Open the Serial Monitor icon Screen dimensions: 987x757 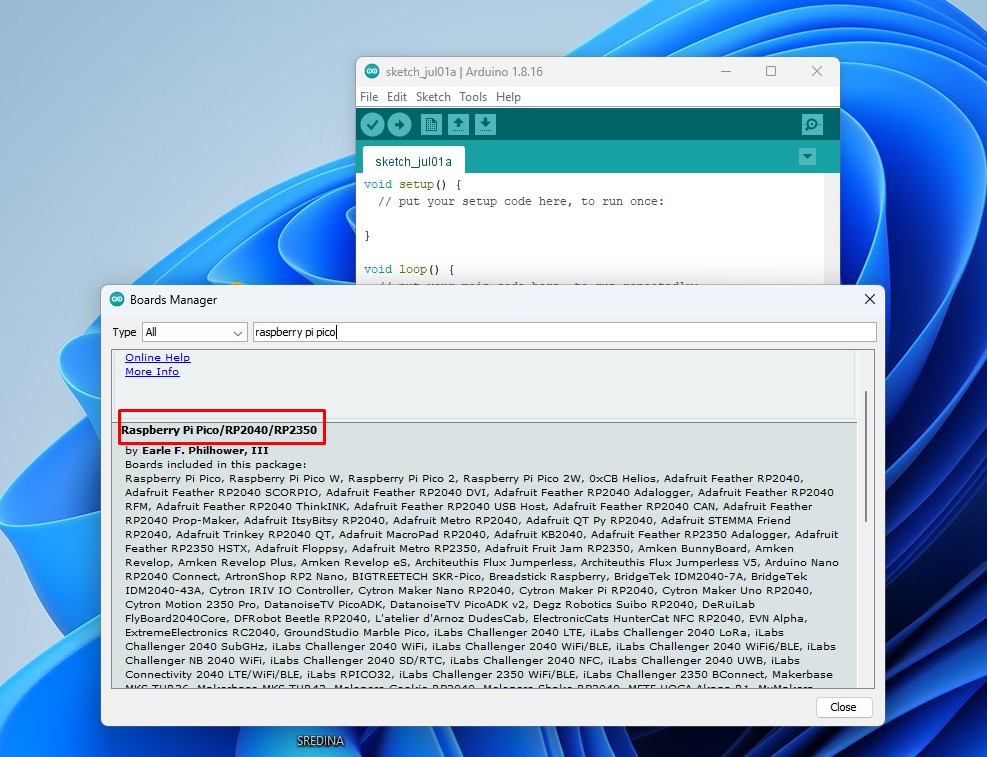[812, 124]
